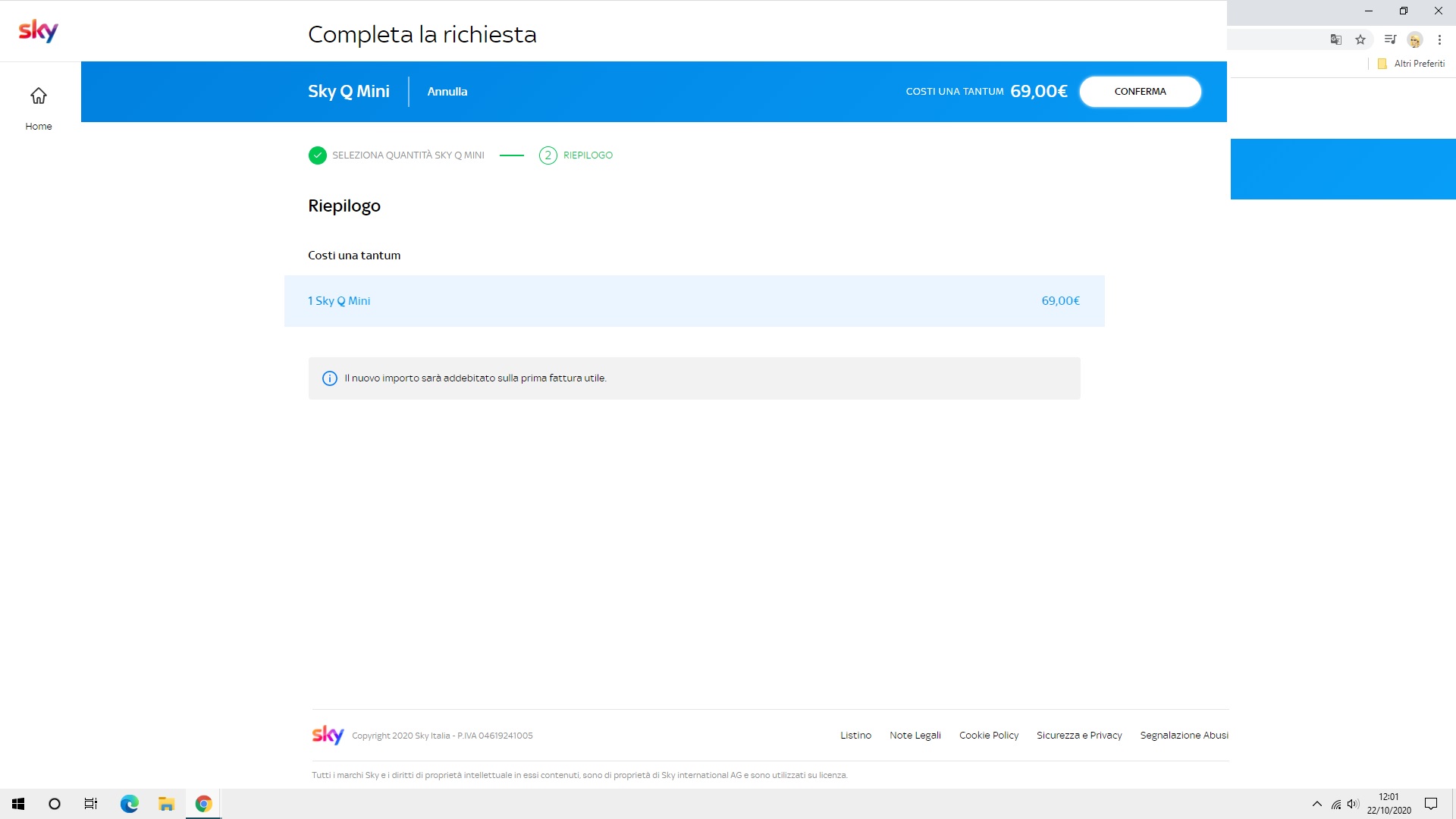Open the network status tray icon
1456x819 pixels.
coord(1336,804)
